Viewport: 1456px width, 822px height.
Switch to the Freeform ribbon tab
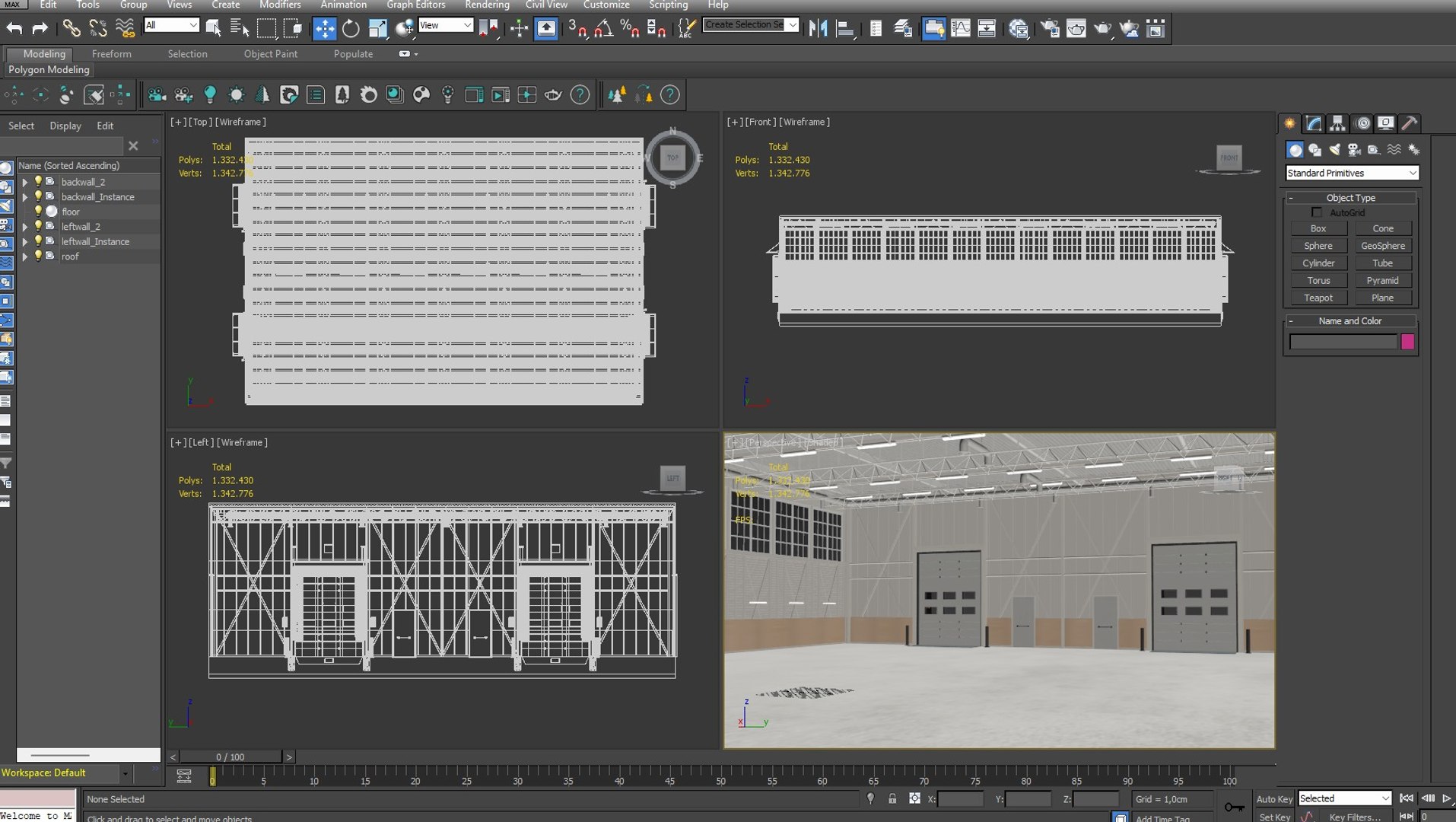tap(111, 54)
